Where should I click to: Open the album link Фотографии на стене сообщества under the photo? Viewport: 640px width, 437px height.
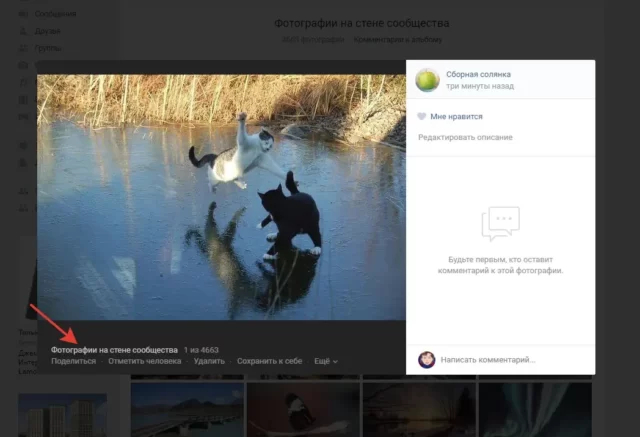[x=114, y=350]
